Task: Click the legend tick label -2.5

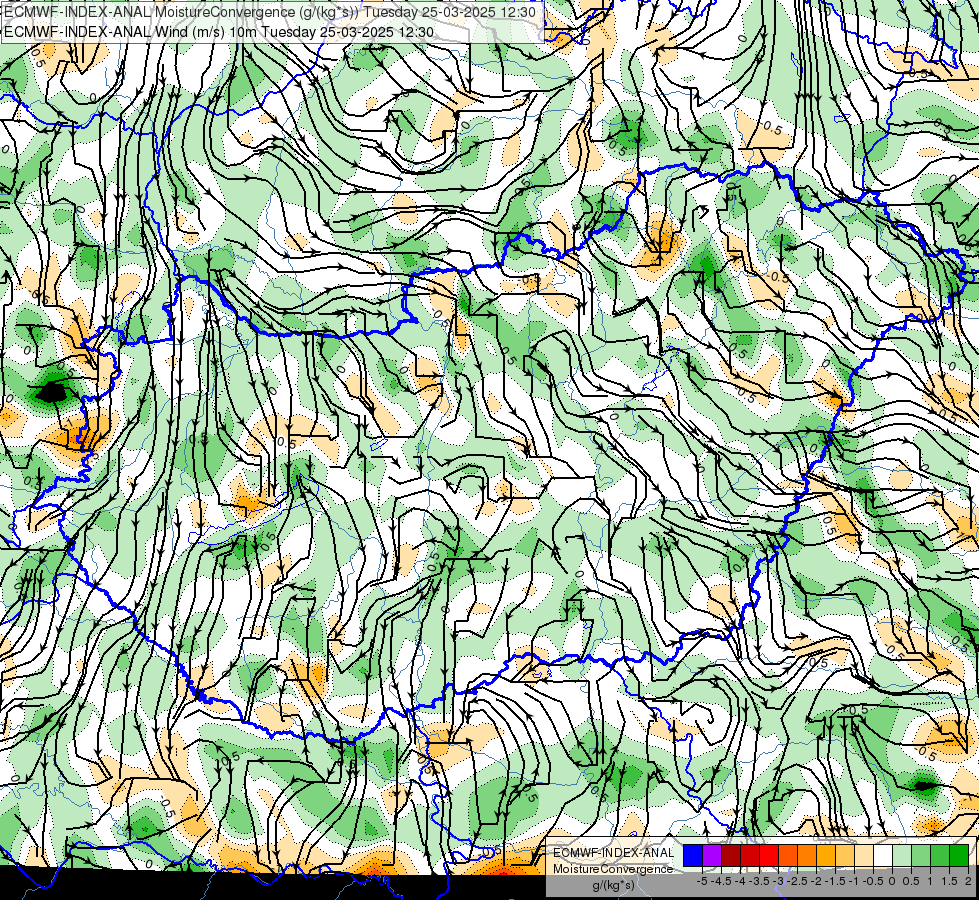Action: tap(799, 881)
